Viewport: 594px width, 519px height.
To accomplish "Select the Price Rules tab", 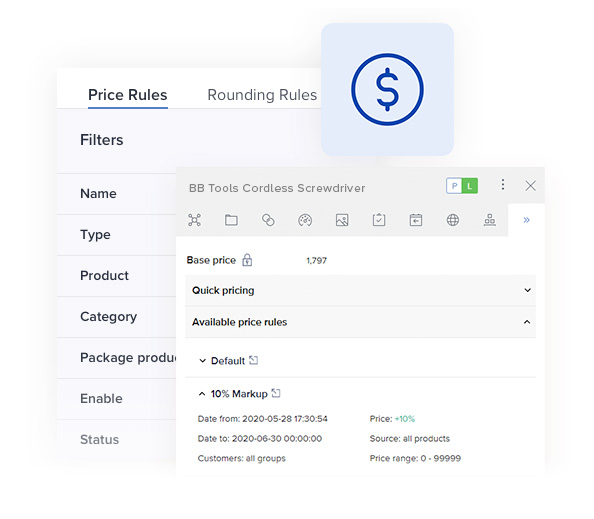I will point(128,95).
